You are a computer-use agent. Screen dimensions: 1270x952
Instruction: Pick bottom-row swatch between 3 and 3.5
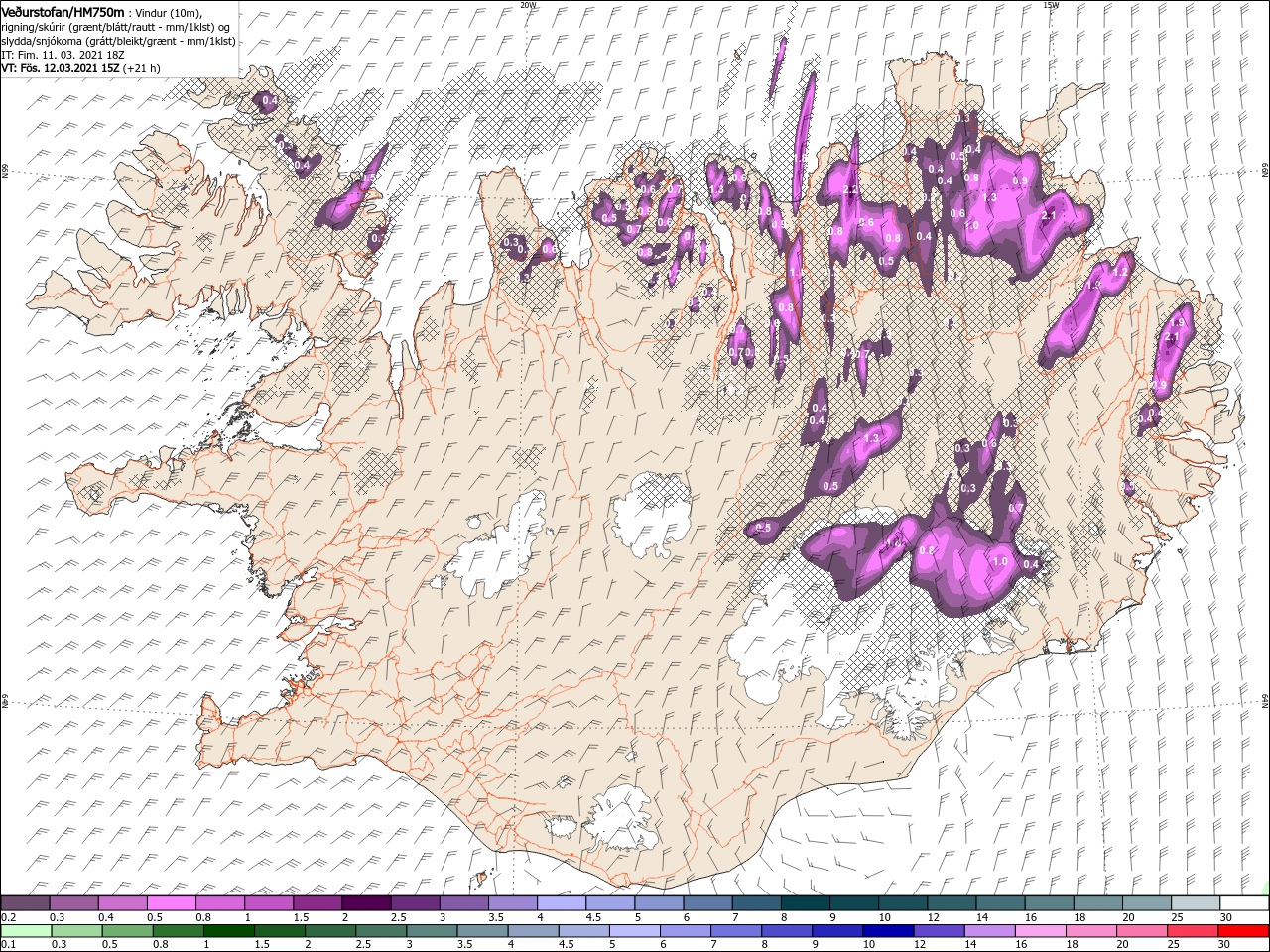[x=432, y=931]
